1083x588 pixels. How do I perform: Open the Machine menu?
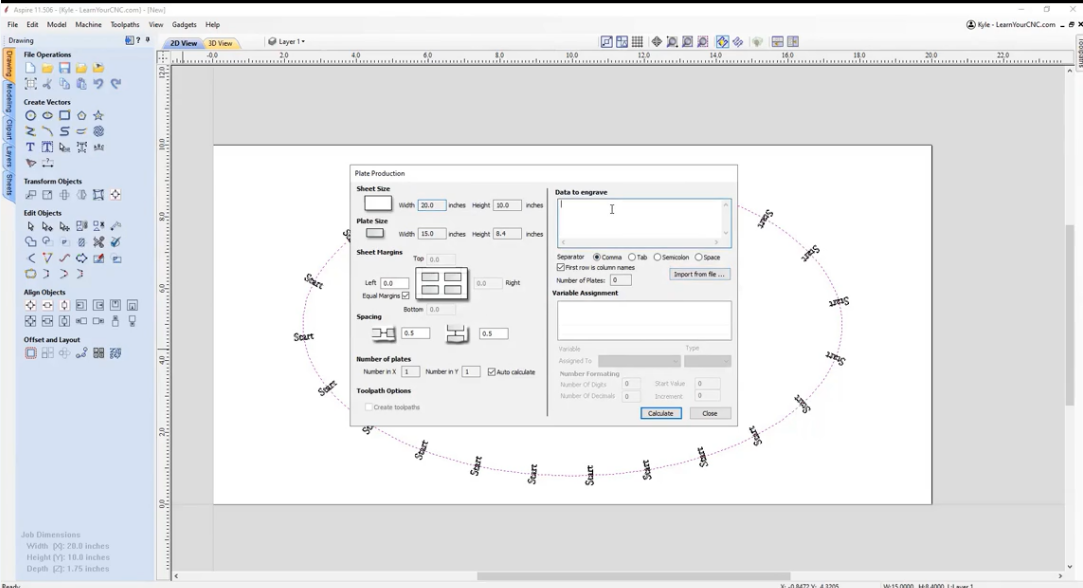pos(88,24)
